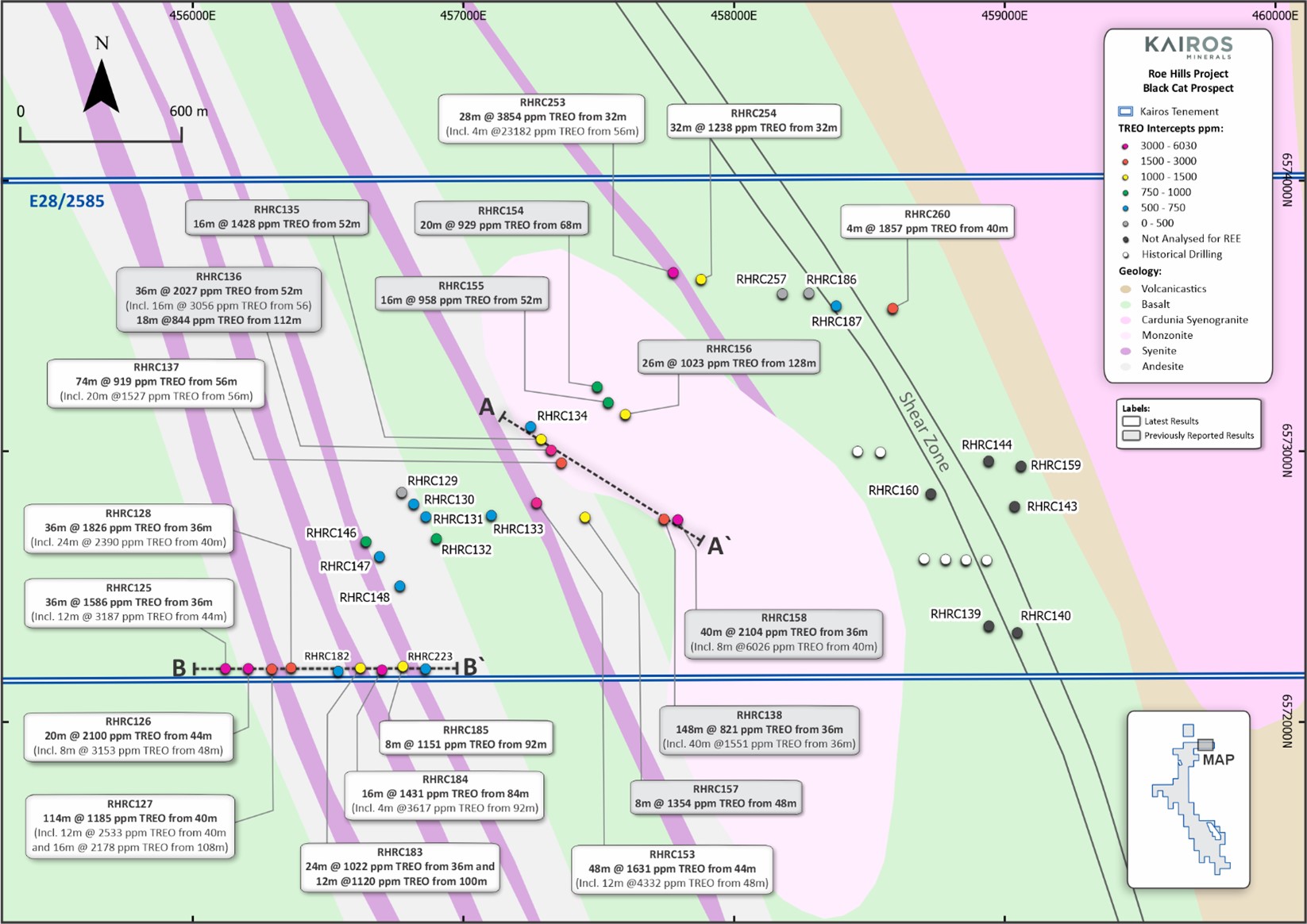Click the blue marker beside RHRC147

point(380,557)
